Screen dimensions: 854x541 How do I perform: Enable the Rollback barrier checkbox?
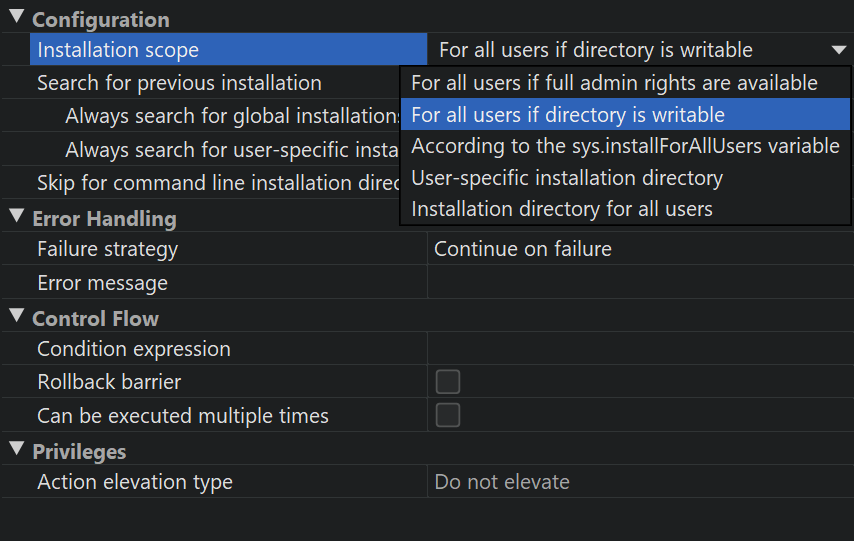click(x=448, y=382)
